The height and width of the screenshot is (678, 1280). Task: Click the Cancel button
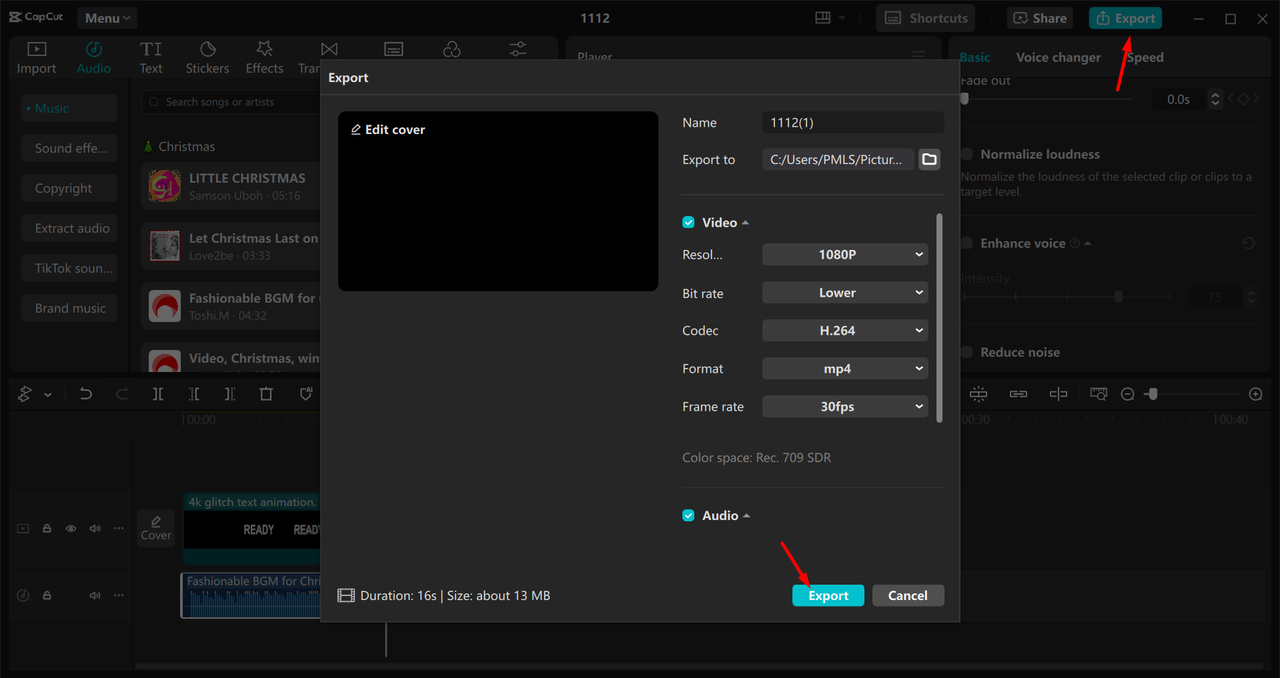pyautogui.click(x=908, y=595)
